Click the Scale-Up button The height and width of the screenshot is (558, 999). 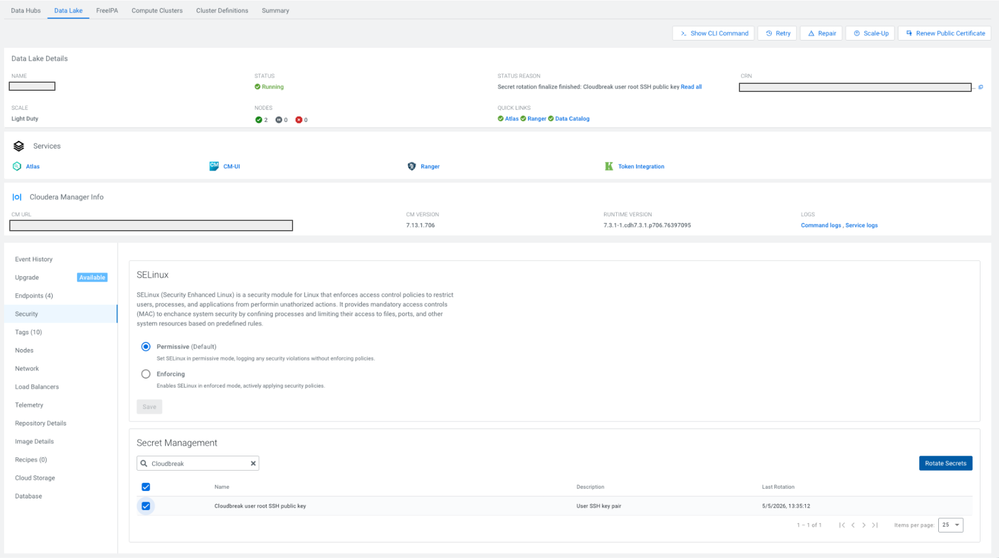tap(870, 33)
